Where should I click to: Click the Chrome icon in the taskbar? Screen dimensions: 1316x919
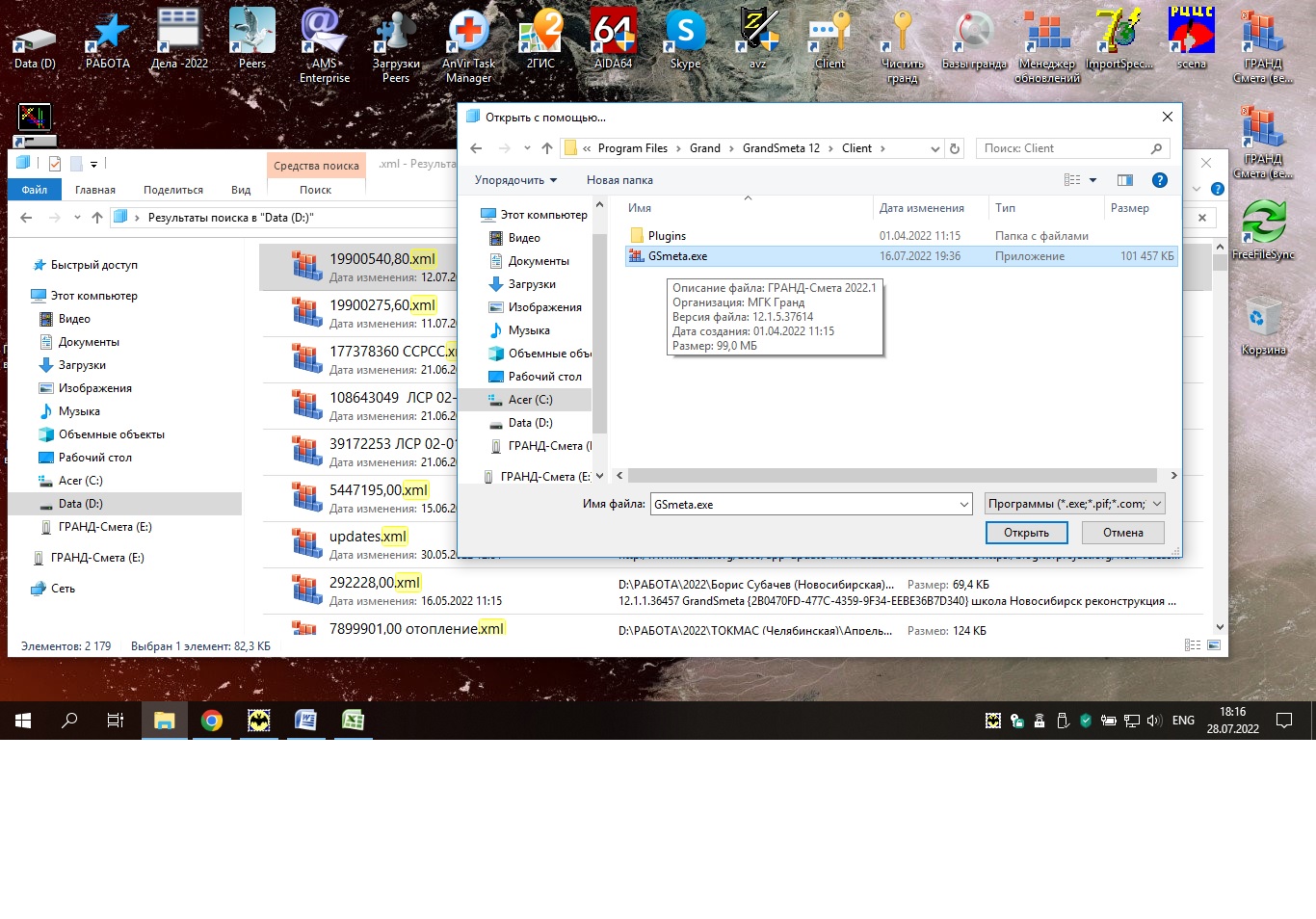pos(212,721)
